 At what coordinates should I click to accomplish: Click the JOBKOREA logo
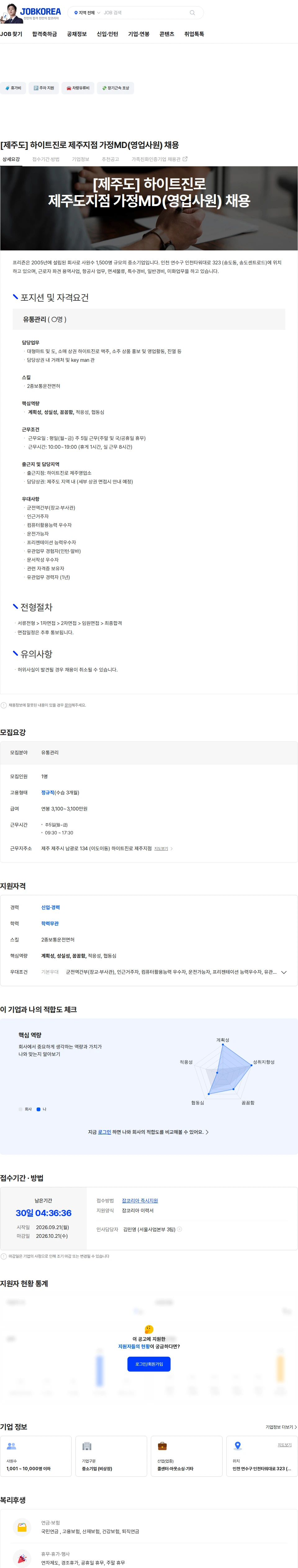40,11
